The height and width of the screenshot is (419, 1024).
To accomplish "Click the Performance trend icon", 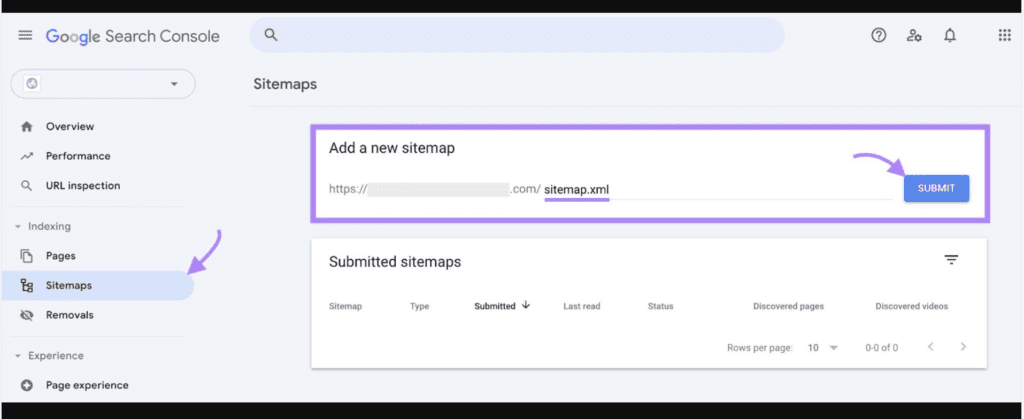I will point(27,156).
